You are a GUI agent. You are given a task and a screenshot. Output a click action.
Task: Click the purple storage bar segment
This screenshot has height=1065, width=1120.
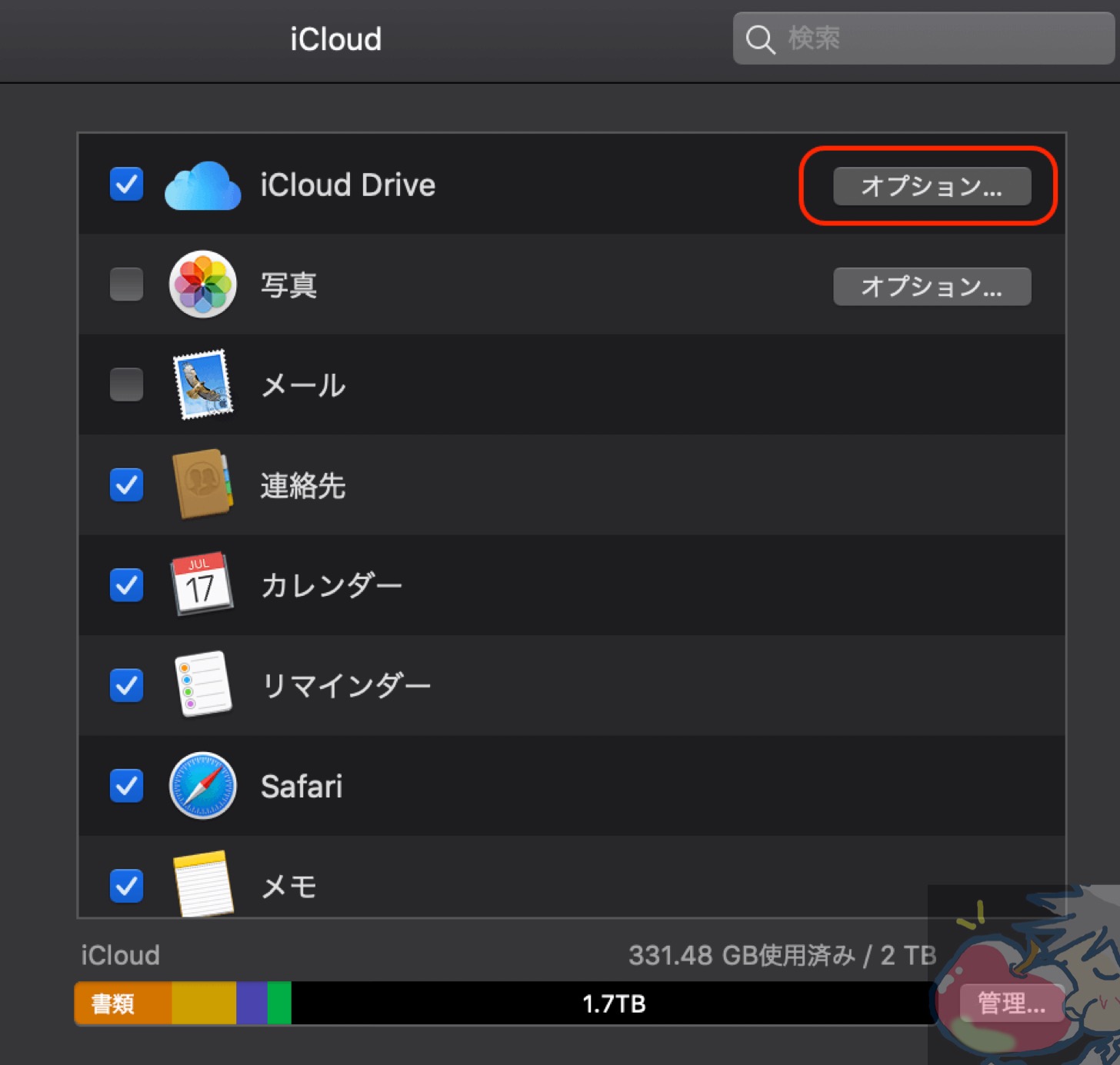(x=252, y=1003)
